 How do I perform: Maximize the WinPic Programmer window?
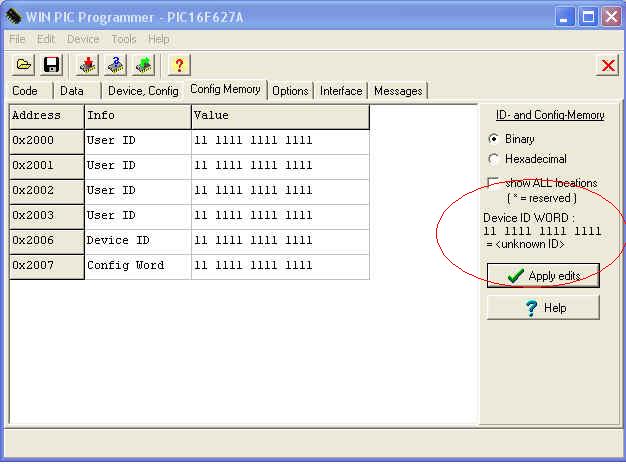(588, 17)
